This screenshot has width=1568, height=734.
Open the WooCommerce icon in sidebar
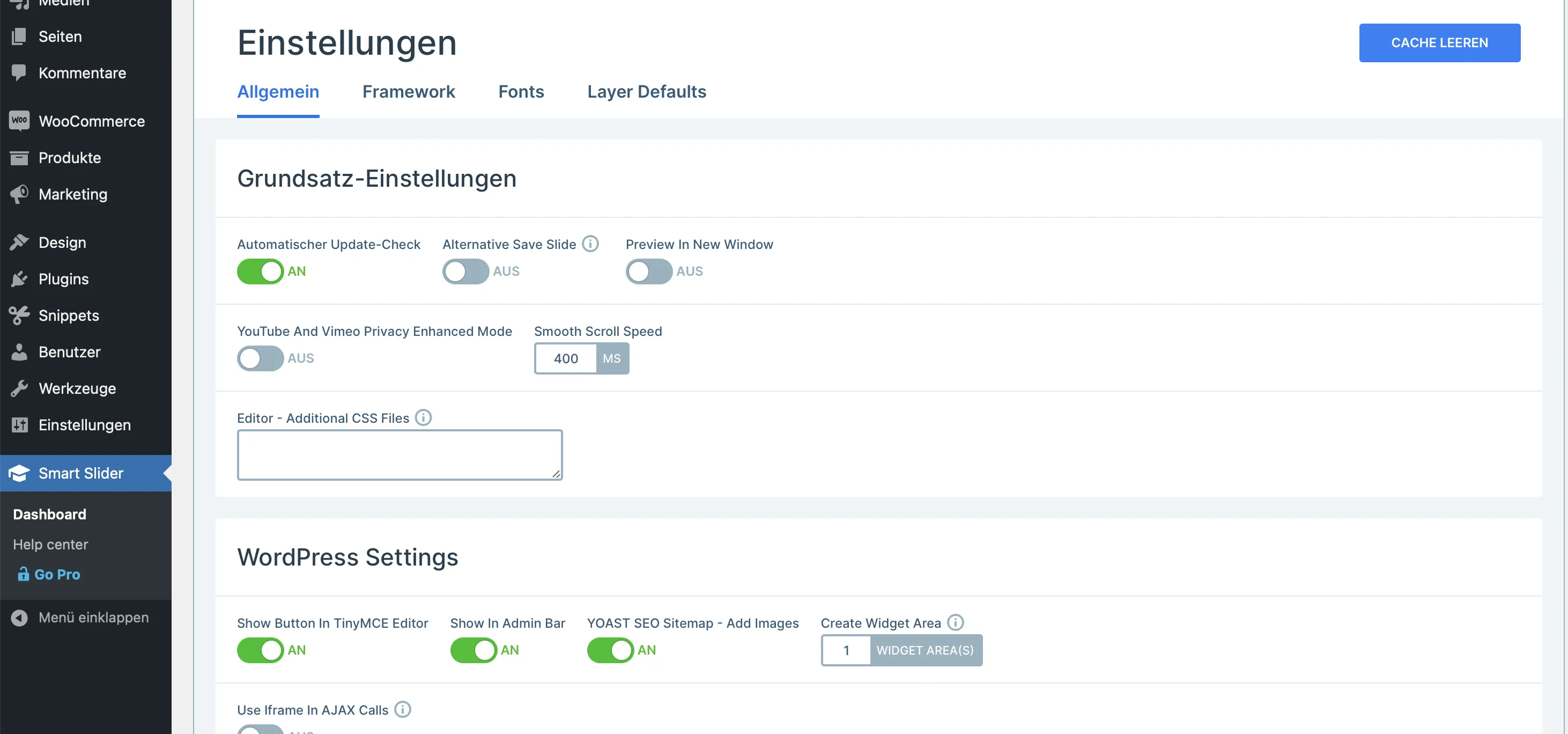(x=19, y=121)
